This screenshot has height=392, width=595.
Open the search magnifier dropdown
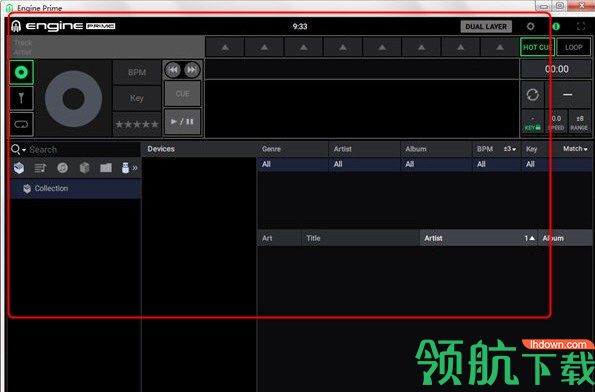[18, 150]
